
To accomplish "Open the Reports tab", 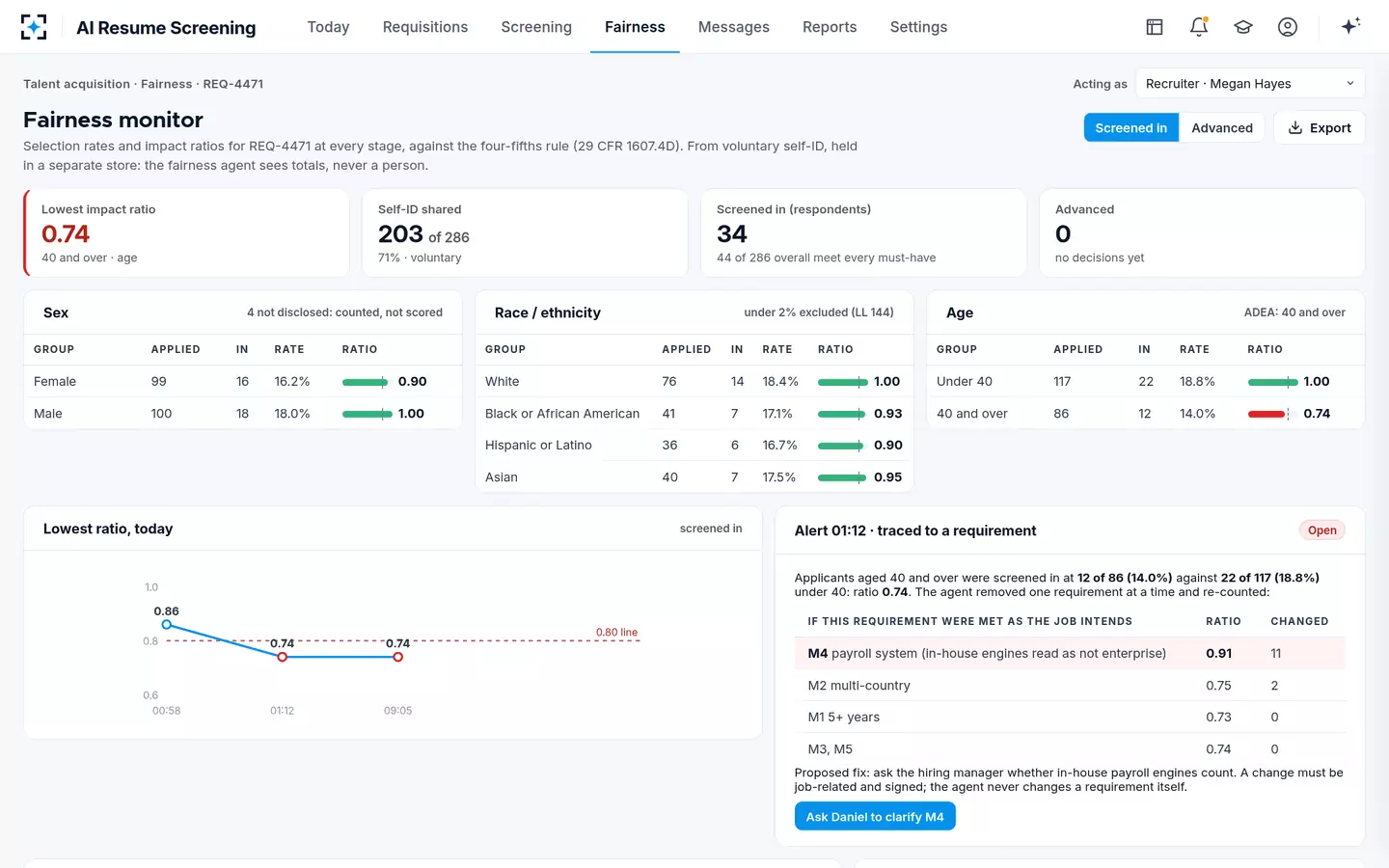I will click(830, 27).
